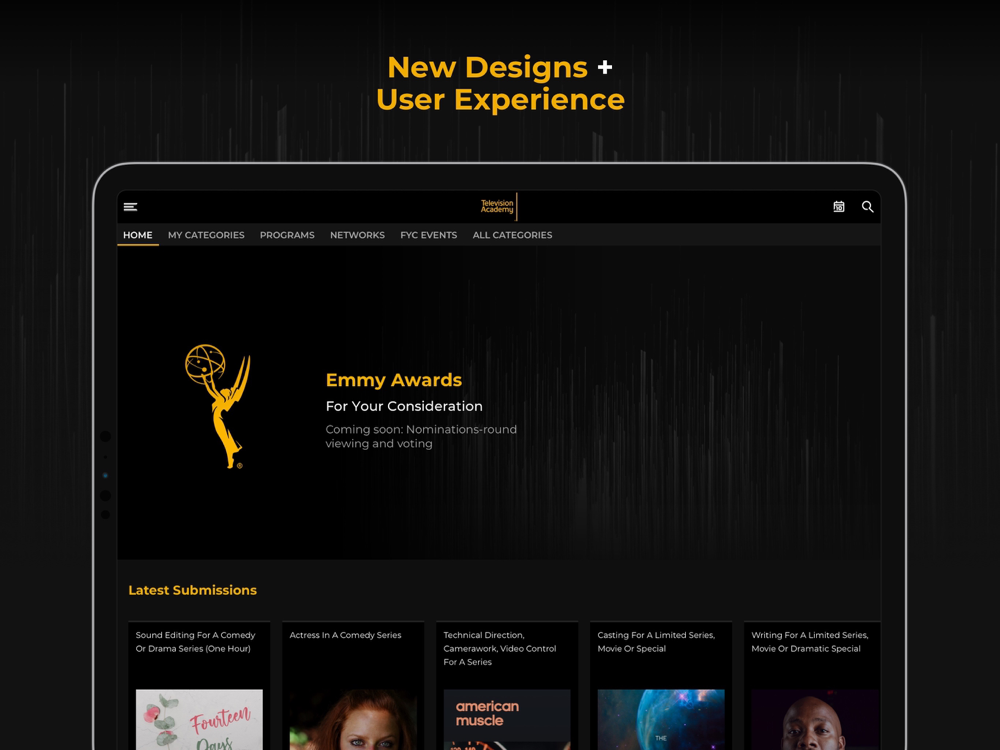Open Technical Direction, Camerawork category card
1000x750 pixels.
tap(507, 686)
